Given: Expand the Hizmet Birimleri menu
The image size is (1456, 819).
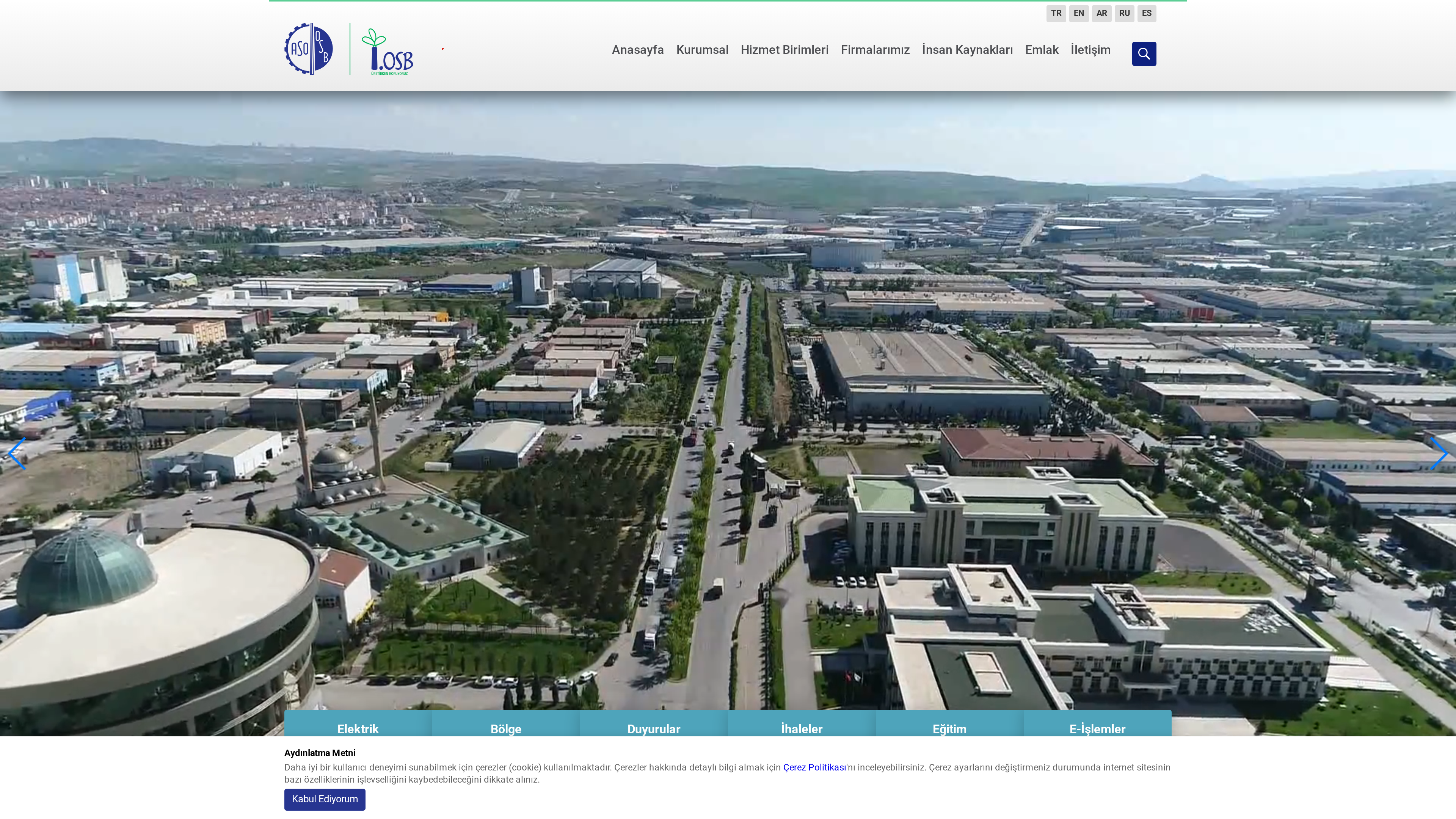Looking at the screenshot, I should [784, 50].
